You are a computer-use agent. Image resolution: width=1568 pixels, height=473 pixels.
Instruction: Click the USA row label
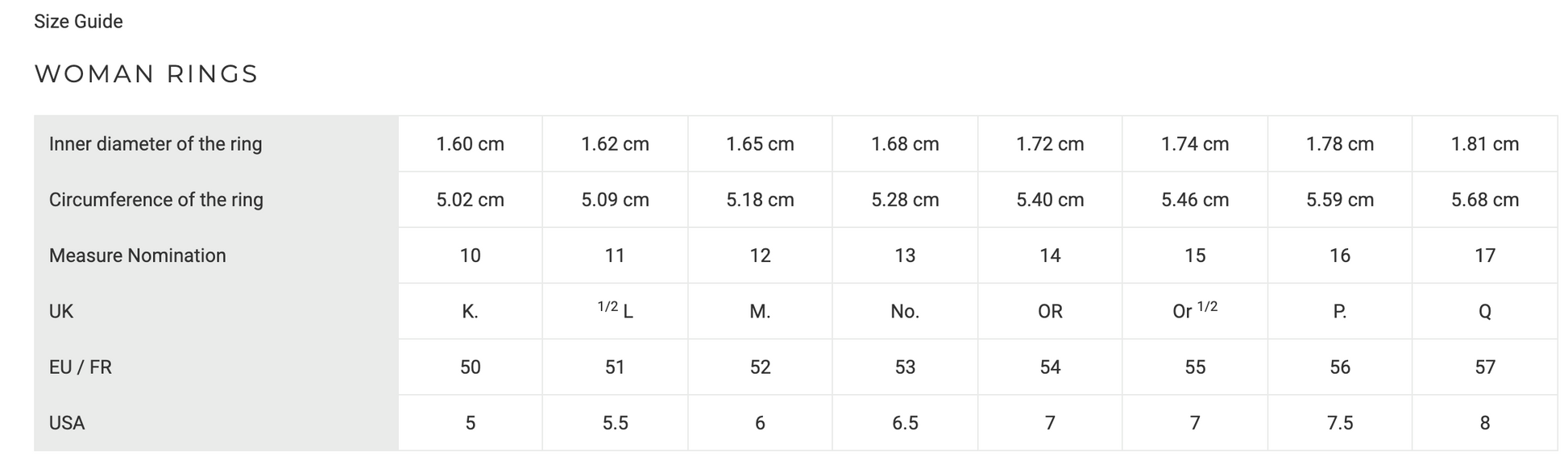coord(67,423)
